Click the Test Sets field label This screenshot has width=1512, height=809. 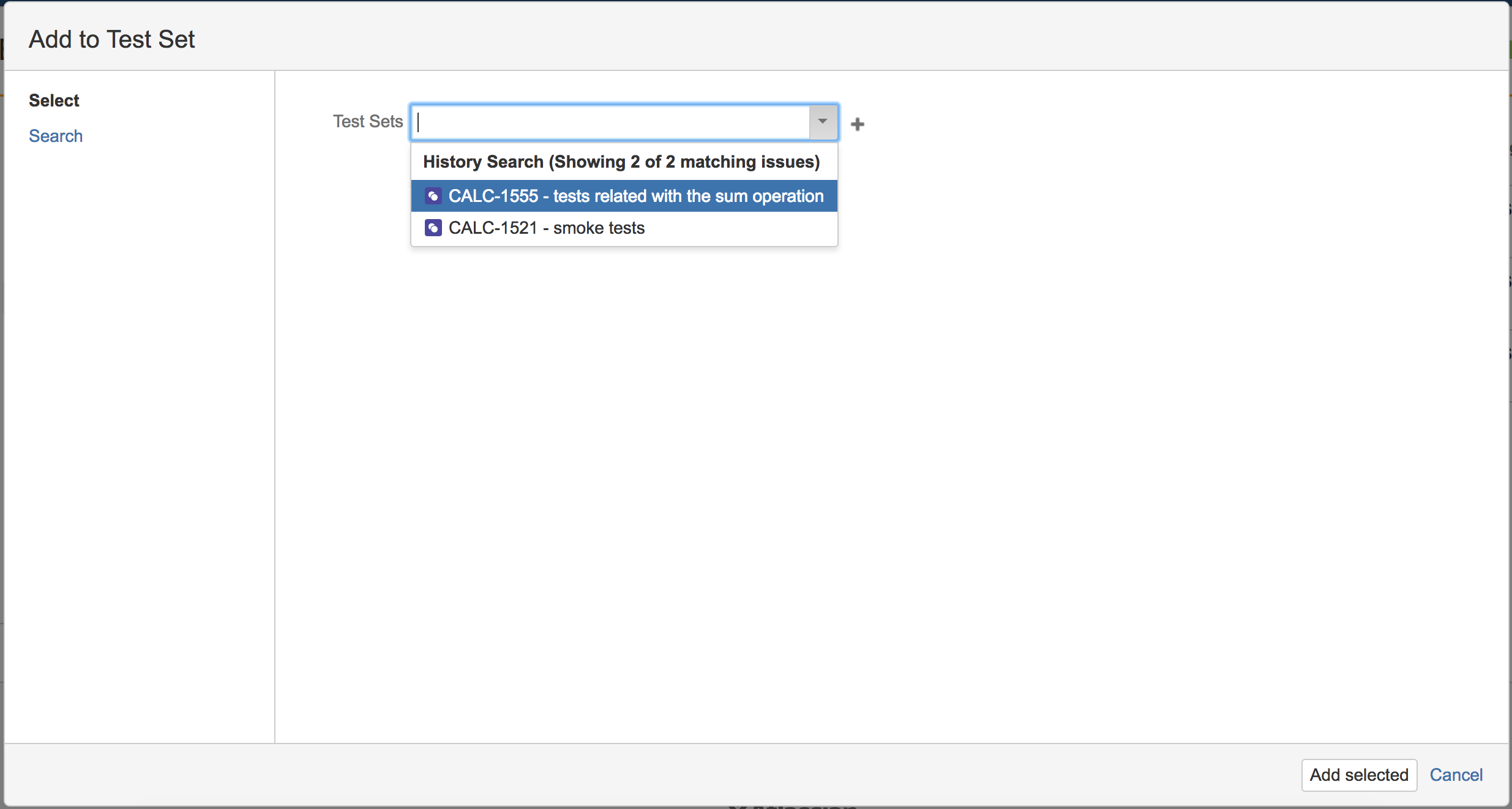(x=368, y=121)
